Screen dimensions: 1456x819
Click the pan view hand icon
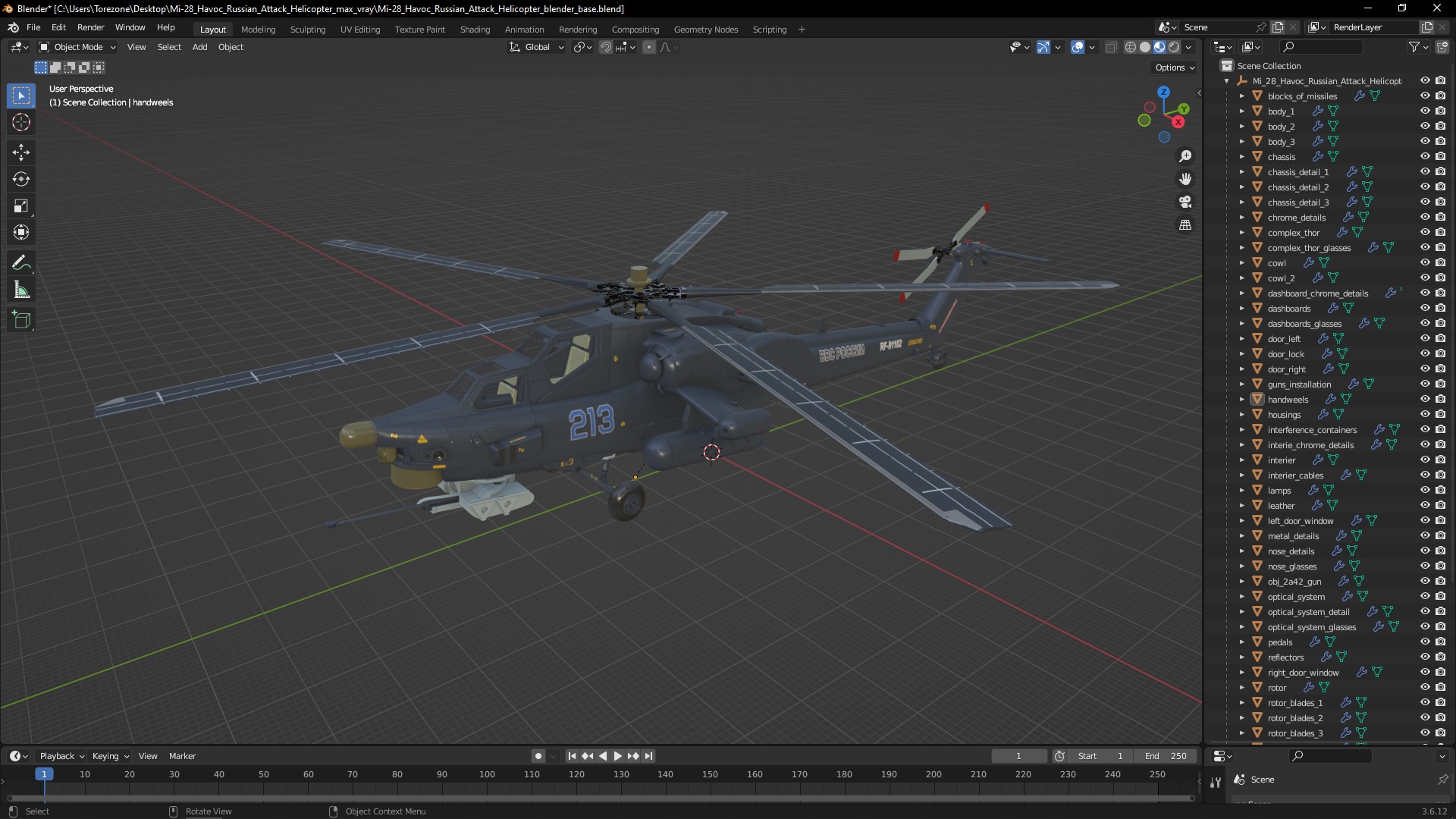pyautogui.click(x=1185, y=179)
